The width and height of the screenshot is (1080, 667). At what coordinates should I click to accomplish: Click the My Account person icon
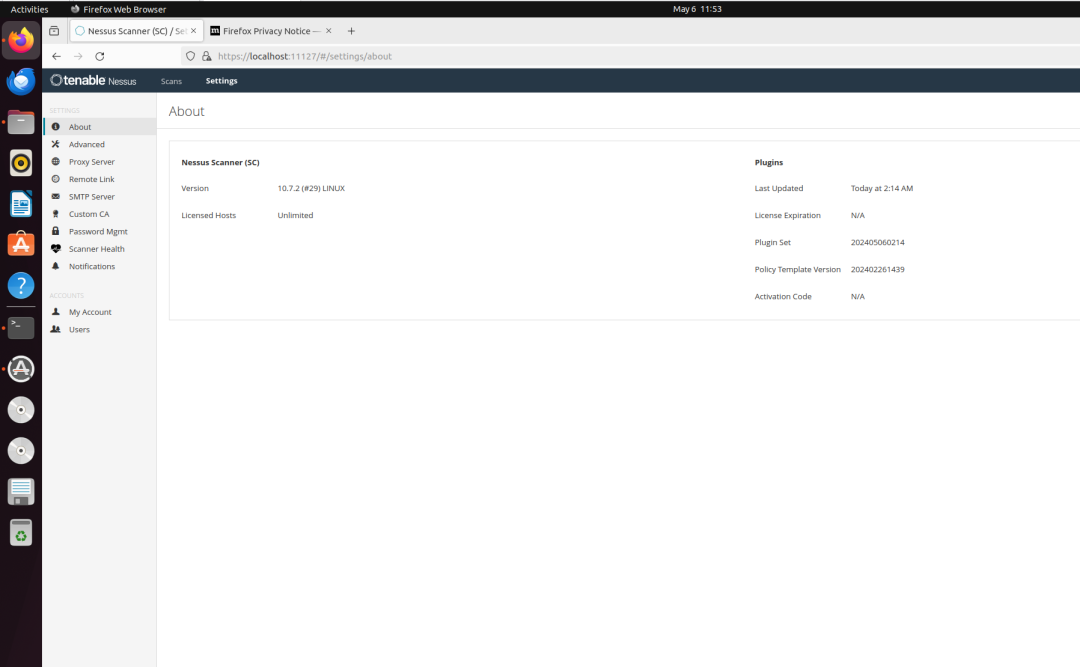pos(56,311)
